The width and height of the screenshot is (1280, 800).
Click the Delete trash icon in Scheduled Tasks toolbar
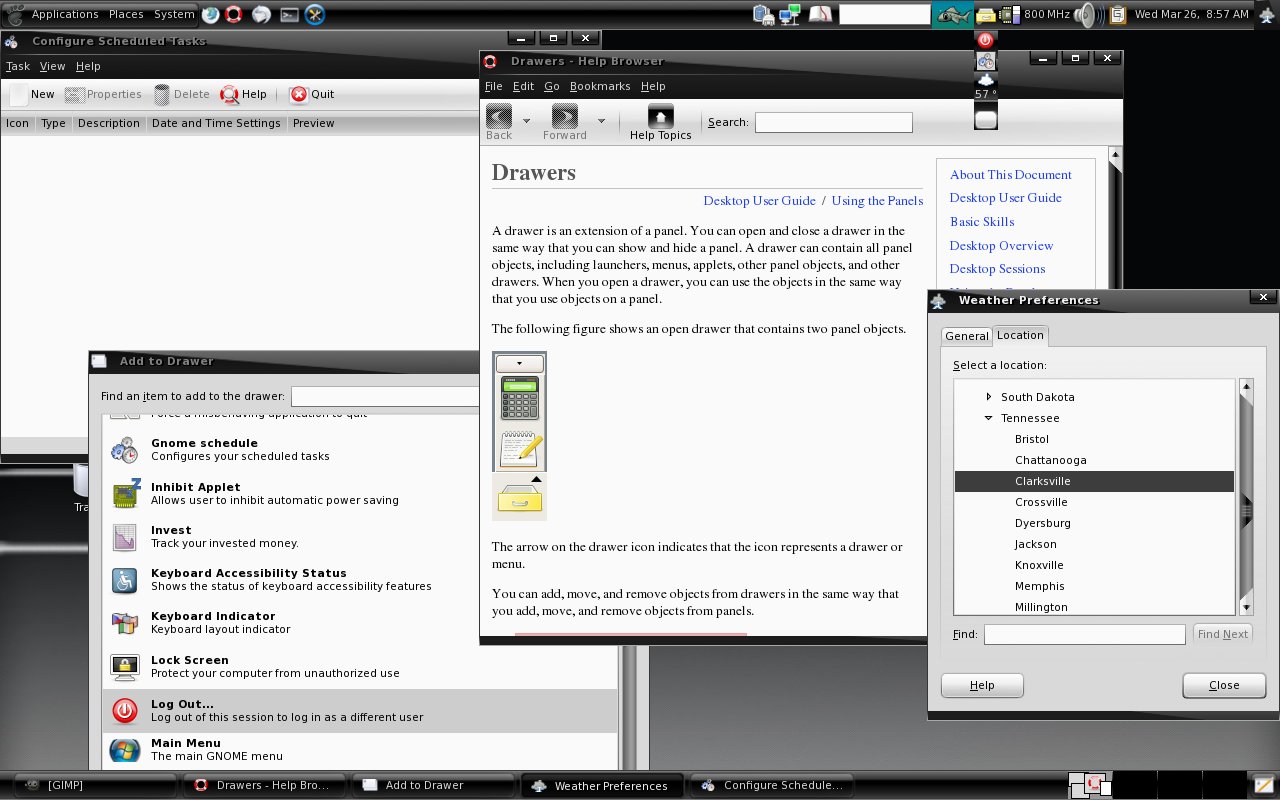pos(162,95)
